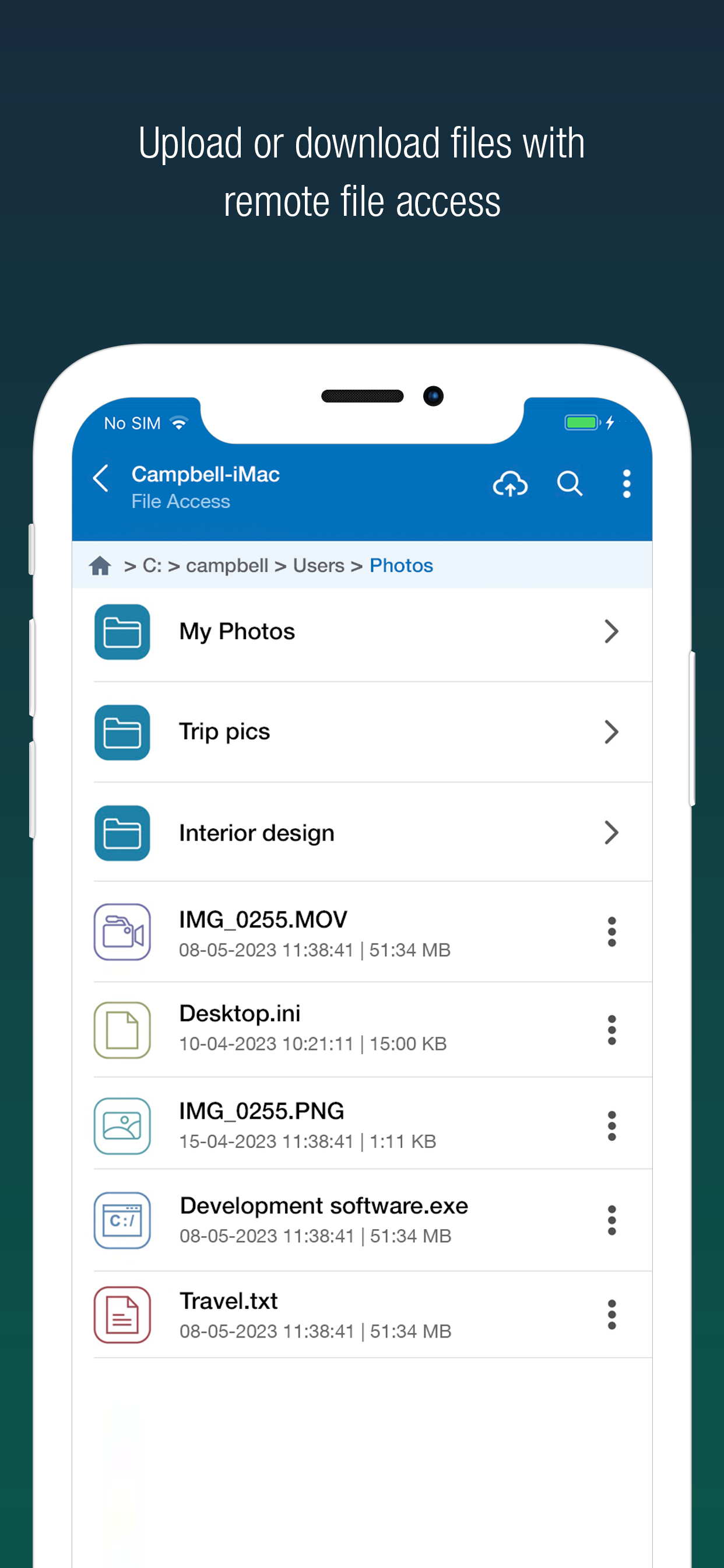Navigate to campbell in the breadcrumb

tap(227, 565)
